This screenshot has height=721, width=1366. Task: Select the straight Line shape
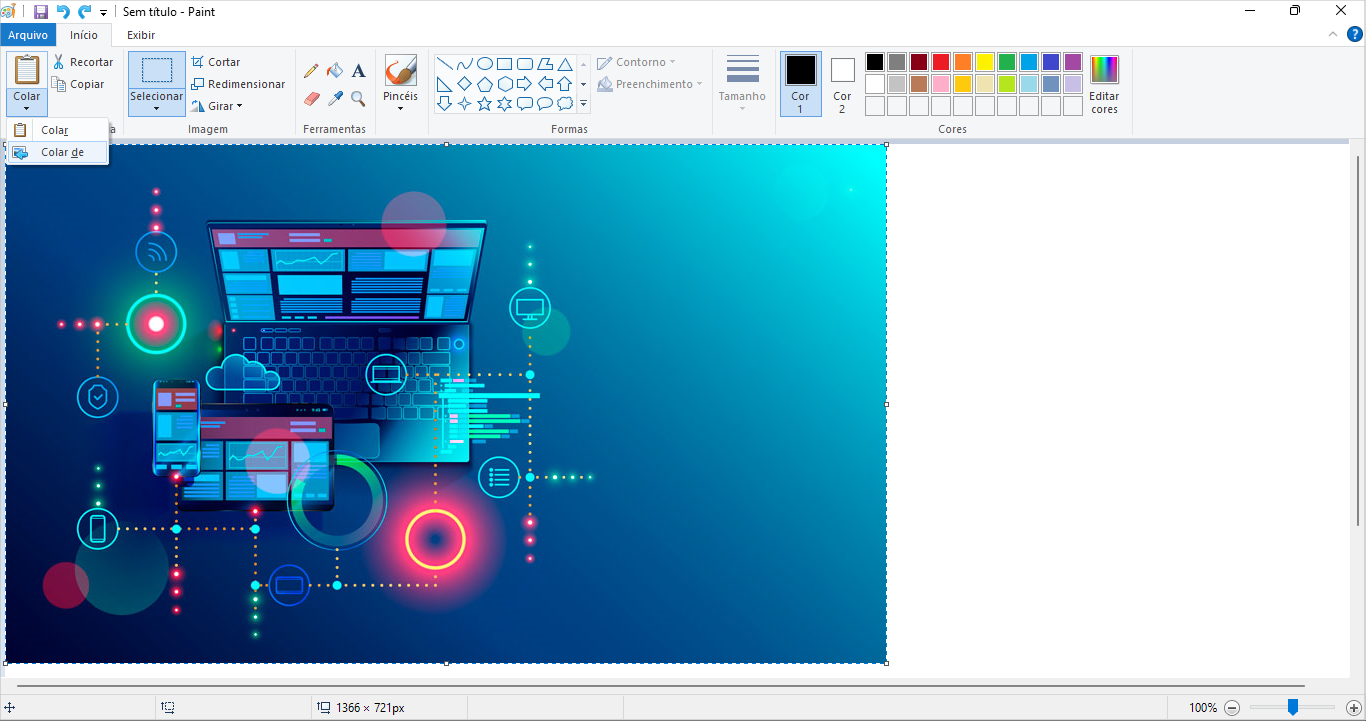point(444,63)
